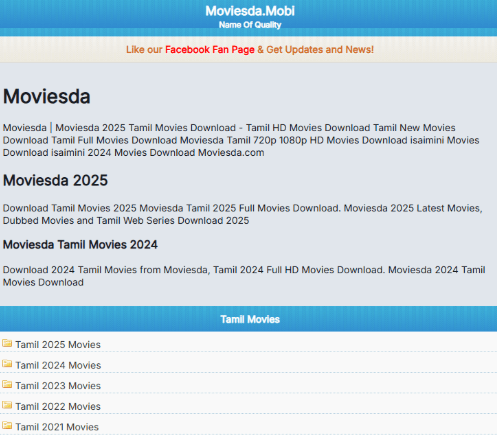Click the 'Get Updates and News!' text
The image size is (497, 435).
coord(320,50)
